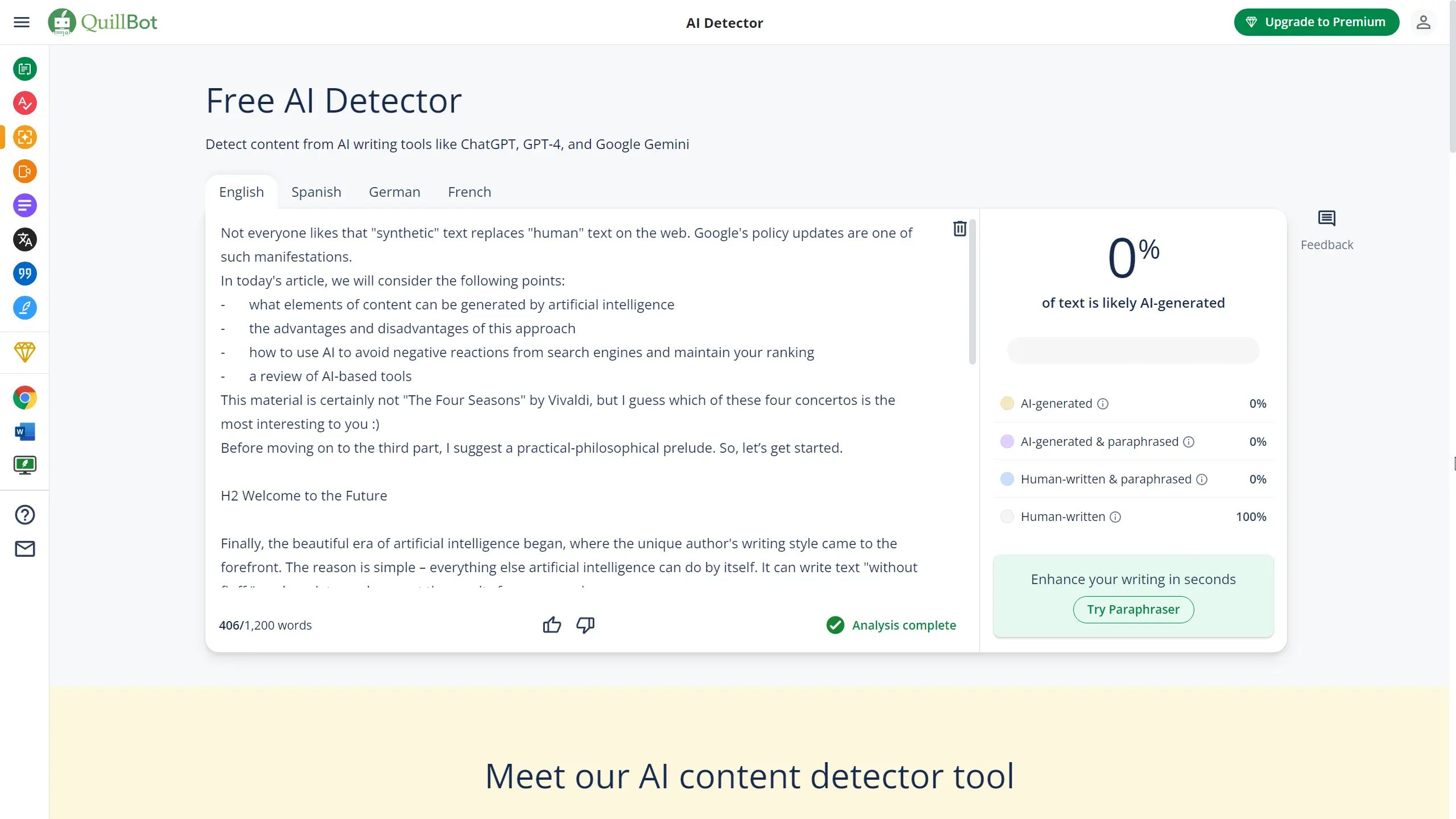
Task: Give thumbs up on analysis result
Action: [x=552, y=625]
